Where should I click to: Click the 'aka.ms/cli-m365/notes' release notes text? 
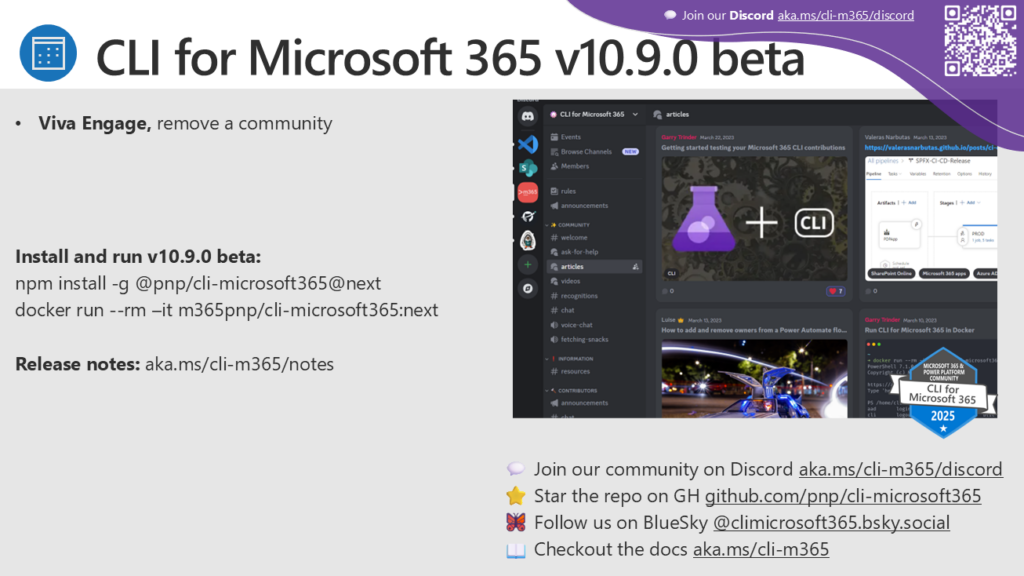tap(239, 364)
